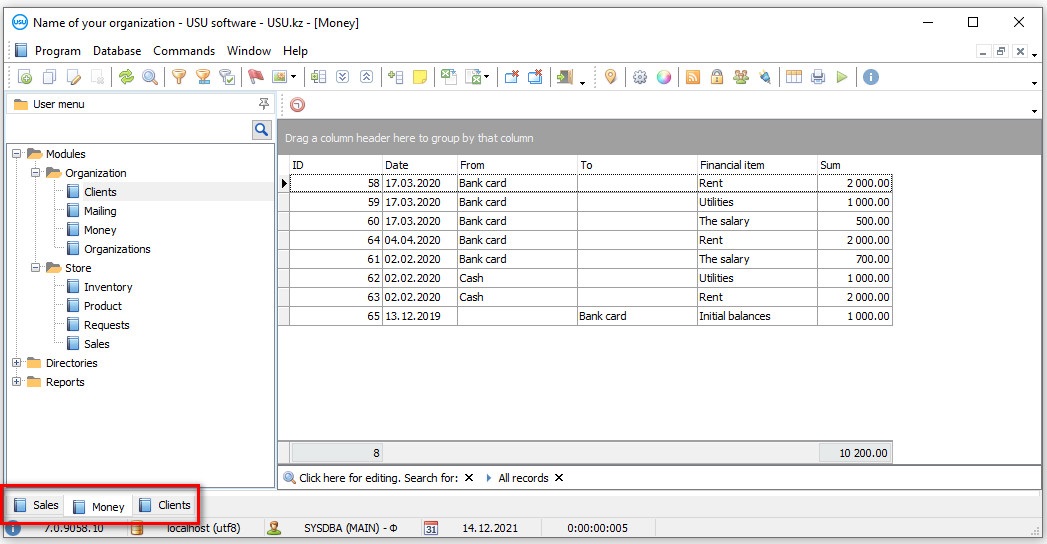Click the Expand all double-down chevron icon
This screenshot has width=1047, height=544.
pyautogui.click(x=343, y=77)
